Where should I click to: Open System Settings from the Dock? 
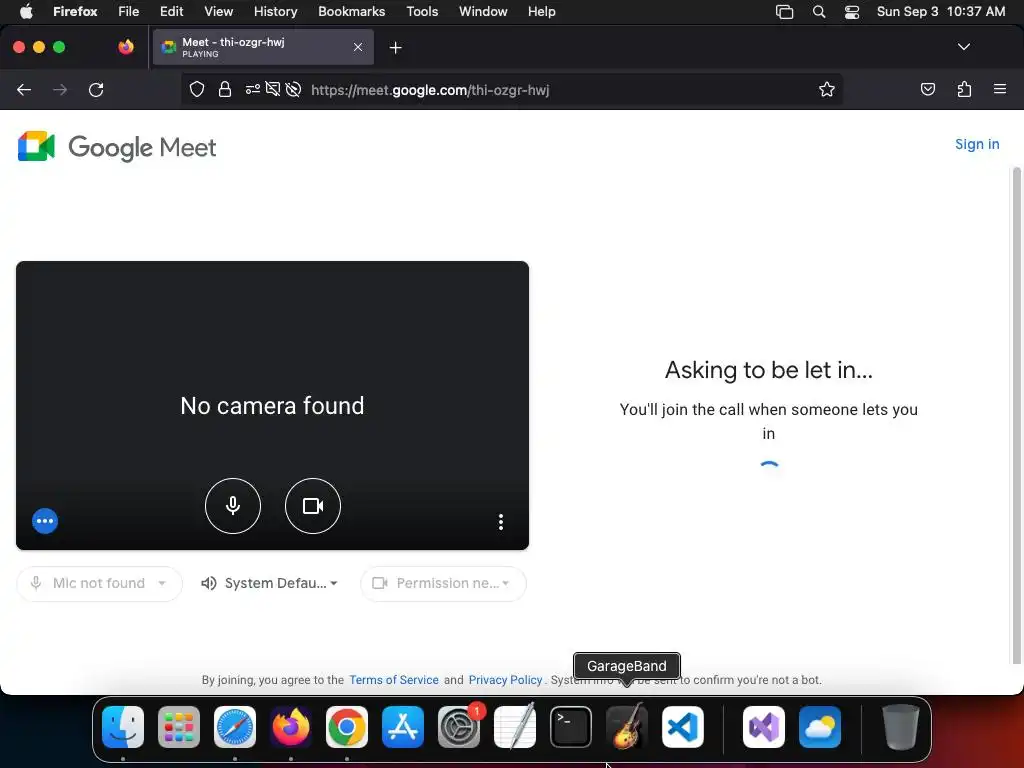coord(459,727)
